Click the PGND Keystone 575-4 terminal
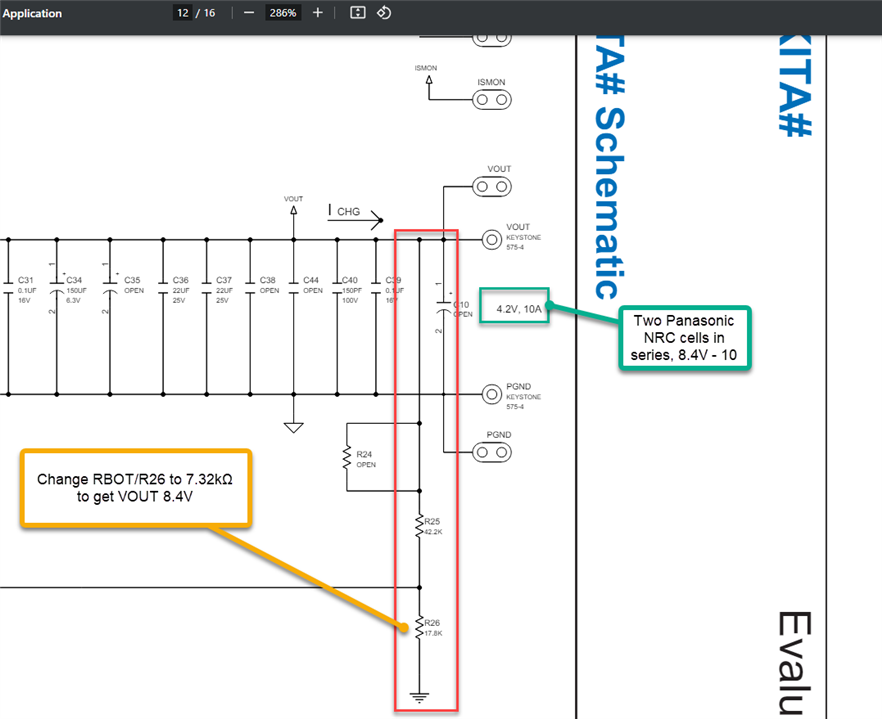This screenshot has width=882, height=719. 492,394
